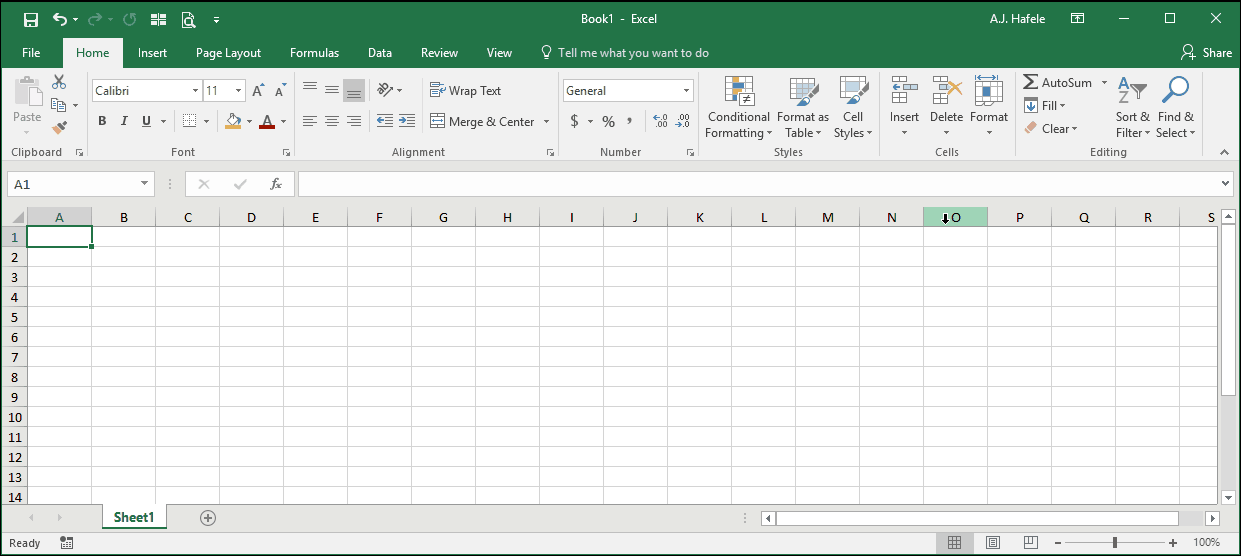
Task: Toggle Wrap Text on
Action: pyautogui.click(x=466, y=91)
